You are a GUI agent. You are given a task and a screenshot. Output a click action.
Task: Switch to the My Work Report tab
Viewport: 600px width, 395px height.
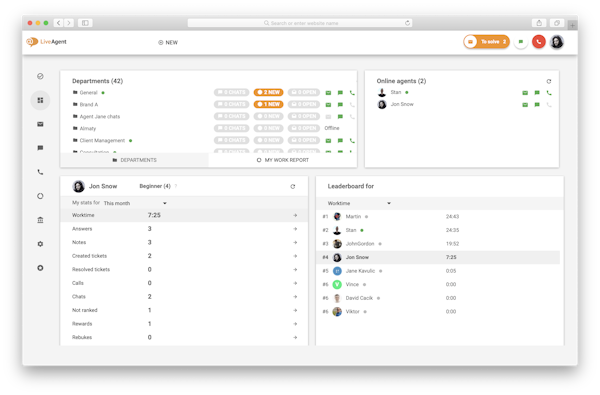click(283, 160)
